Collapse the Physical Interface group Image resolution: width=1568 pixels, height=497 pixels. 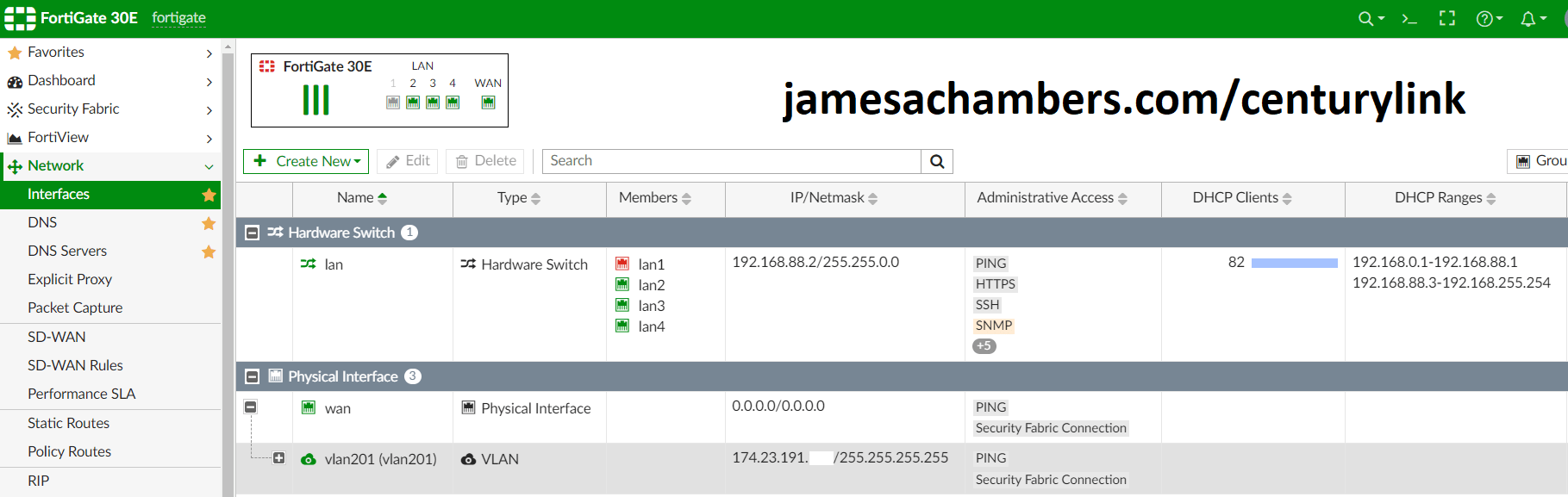(x=253, y=376)
